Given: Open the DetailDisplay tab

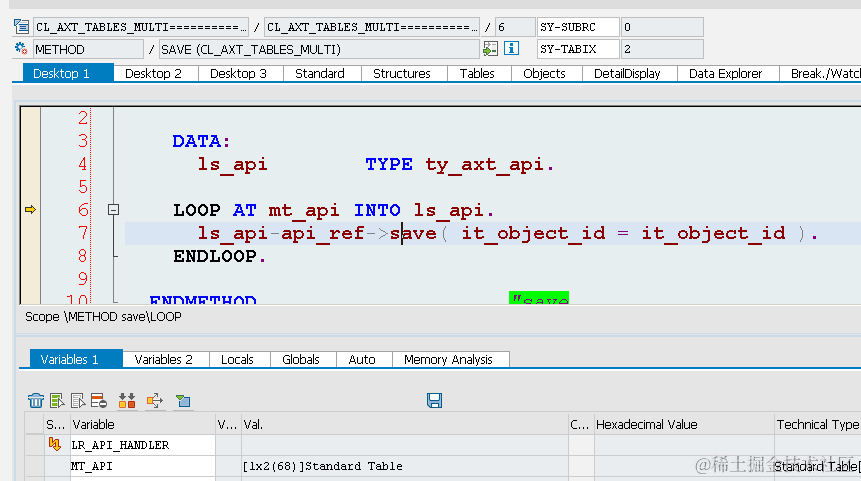Looking at the screenshot, I should pyautogui.click(x=629, y=73).
